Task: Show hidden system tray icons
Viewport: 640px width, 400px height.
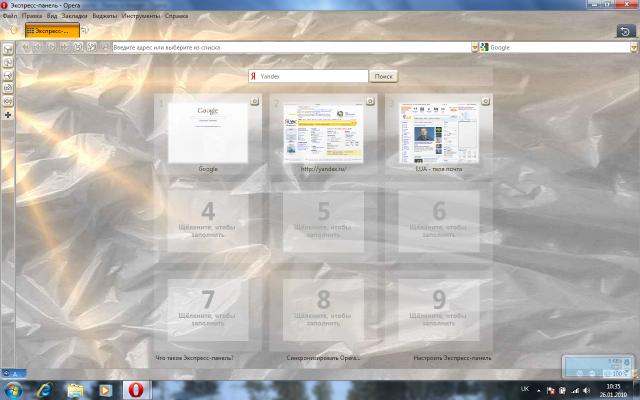Action: coord(539,391)
